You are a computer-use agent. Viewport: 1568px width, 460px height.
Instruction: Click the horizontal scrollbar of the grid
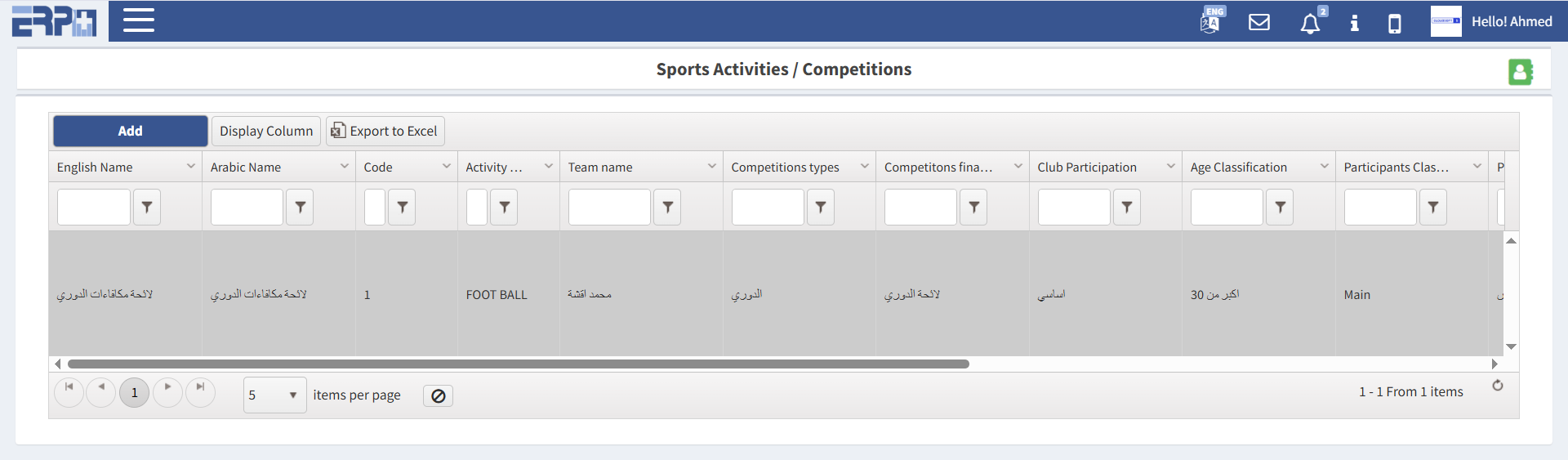pyautogui.click(x=519, y=364)
